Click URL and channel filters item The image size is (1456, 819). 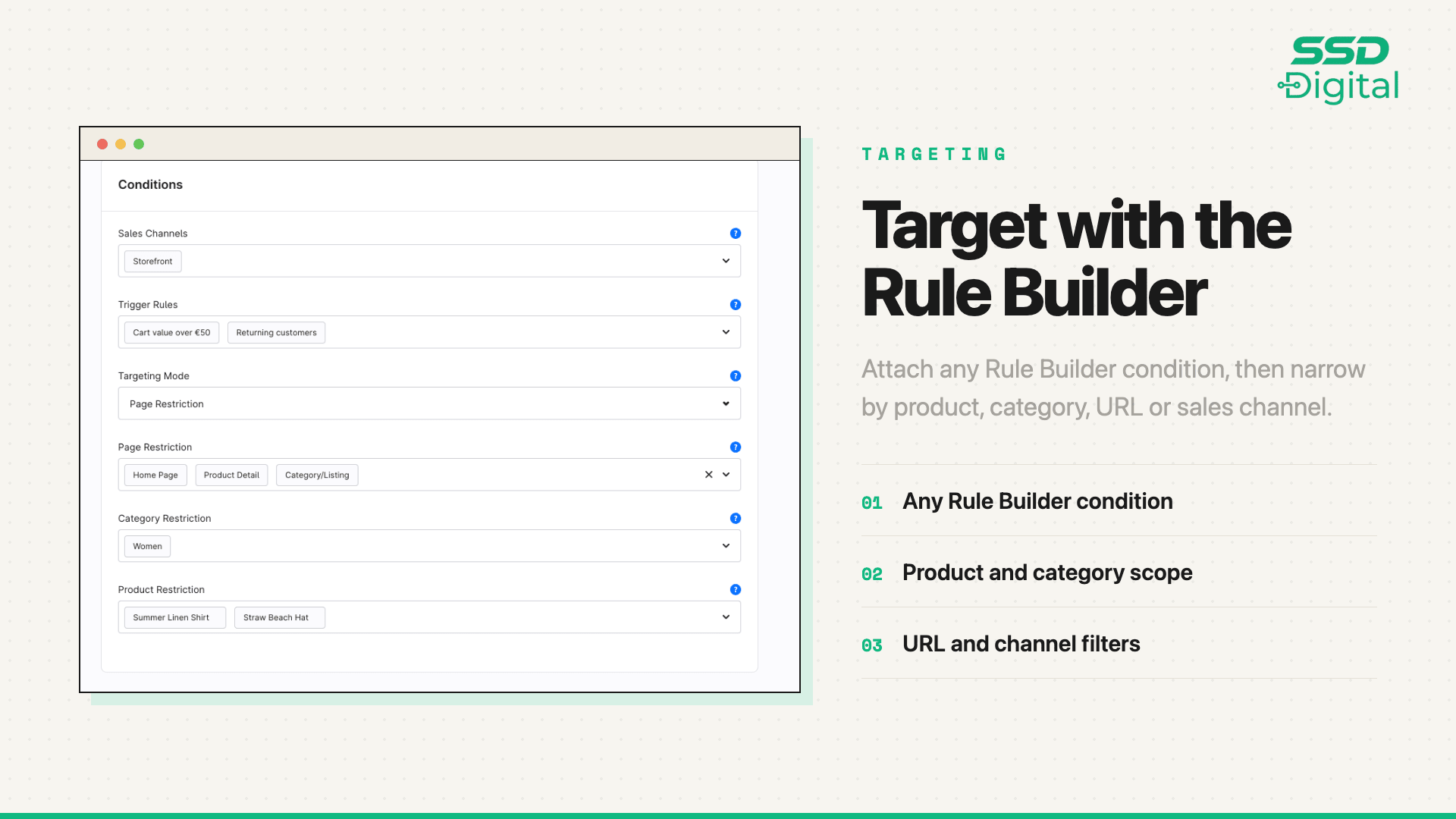coord(1119,643)
